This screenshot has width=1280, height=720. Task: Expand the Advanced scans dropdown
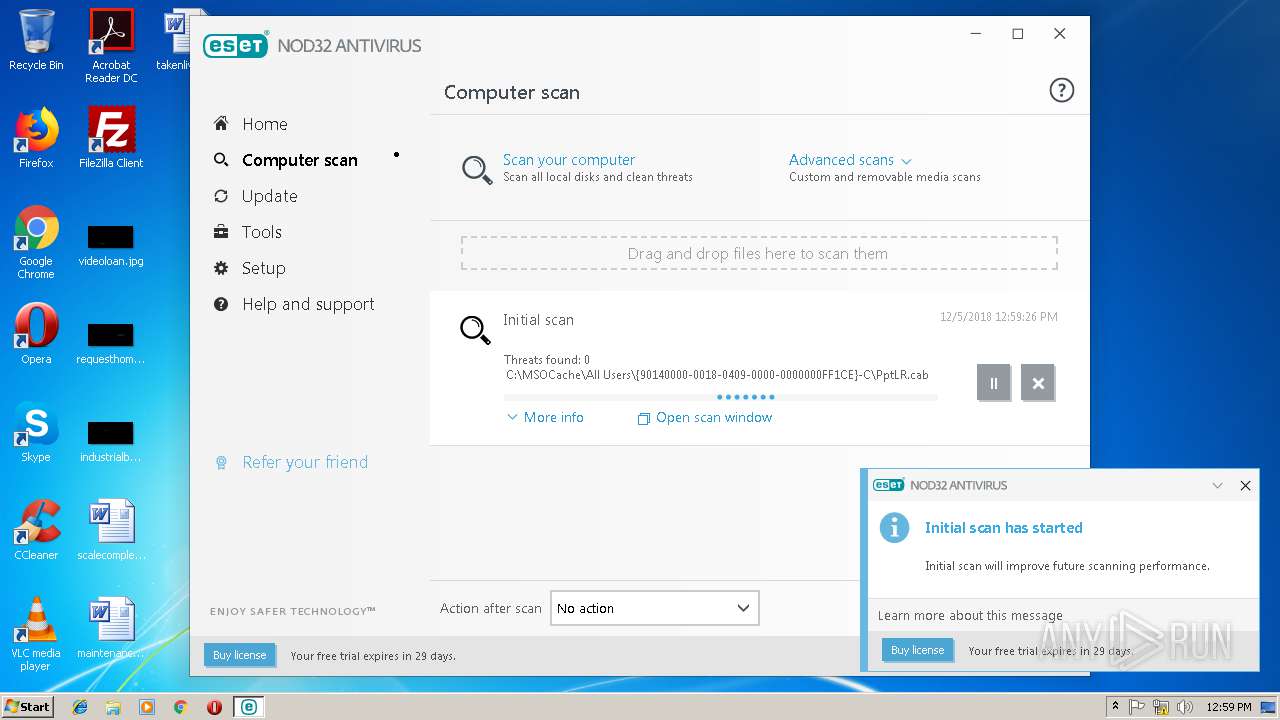[x=850, y=160]
